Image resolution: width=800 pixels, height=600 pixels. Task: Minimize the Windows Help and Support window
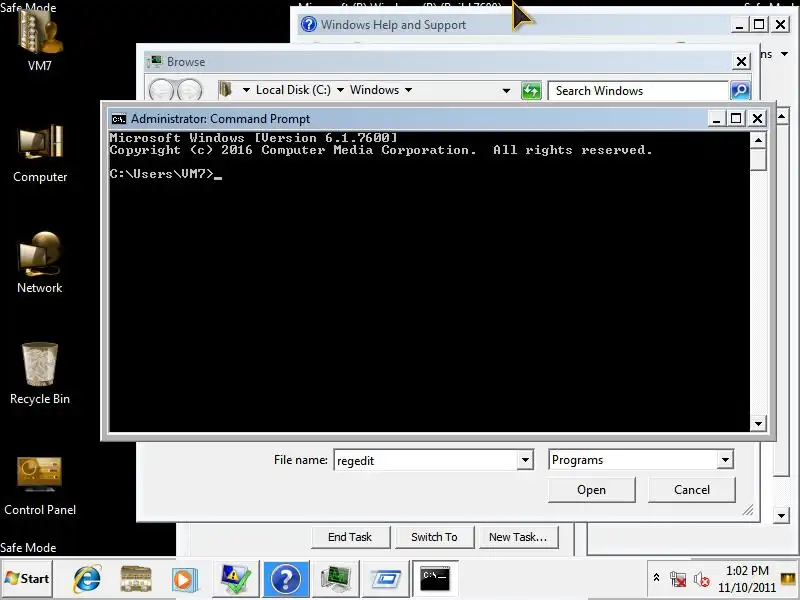coord(739,25)
